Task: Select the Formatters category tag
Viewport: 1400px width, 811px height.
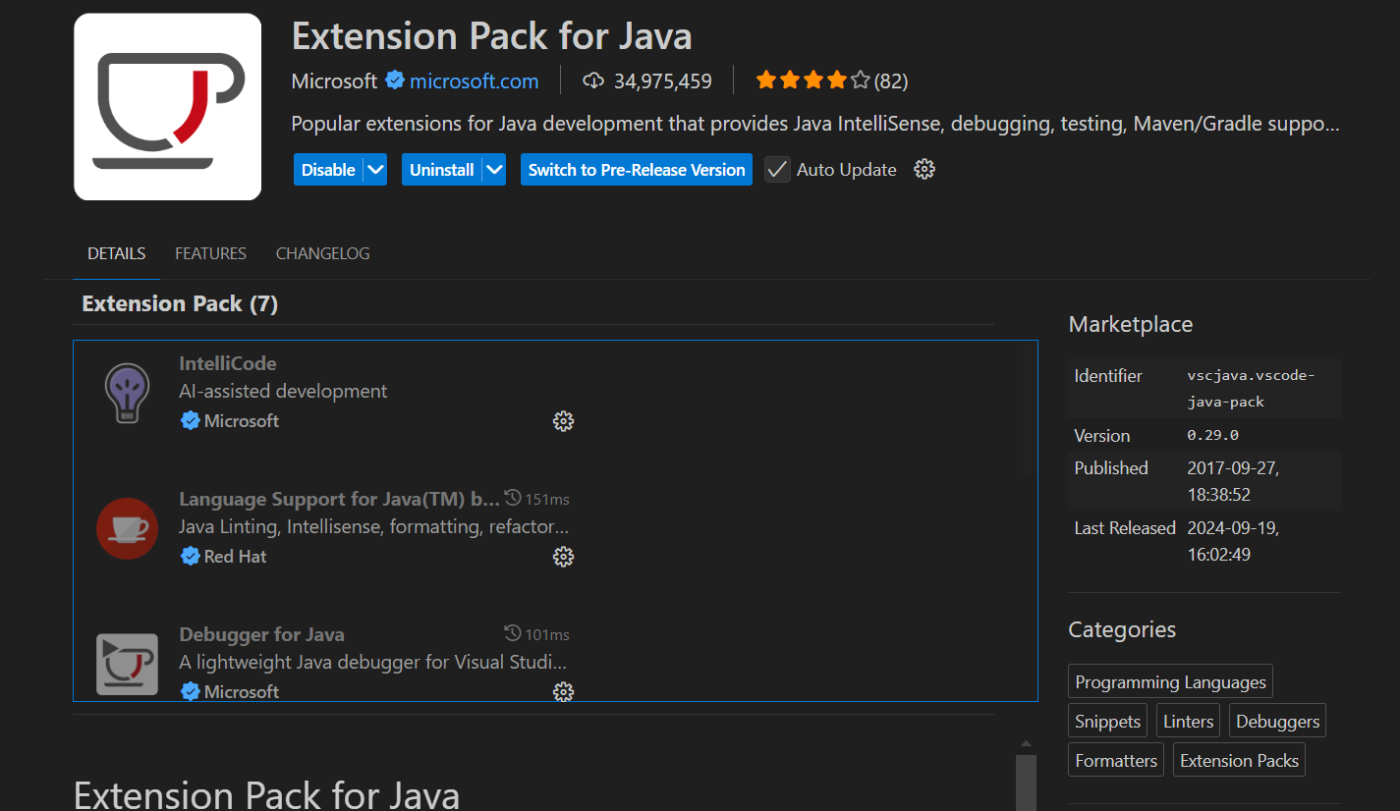Action: [x=1116, y=760]
